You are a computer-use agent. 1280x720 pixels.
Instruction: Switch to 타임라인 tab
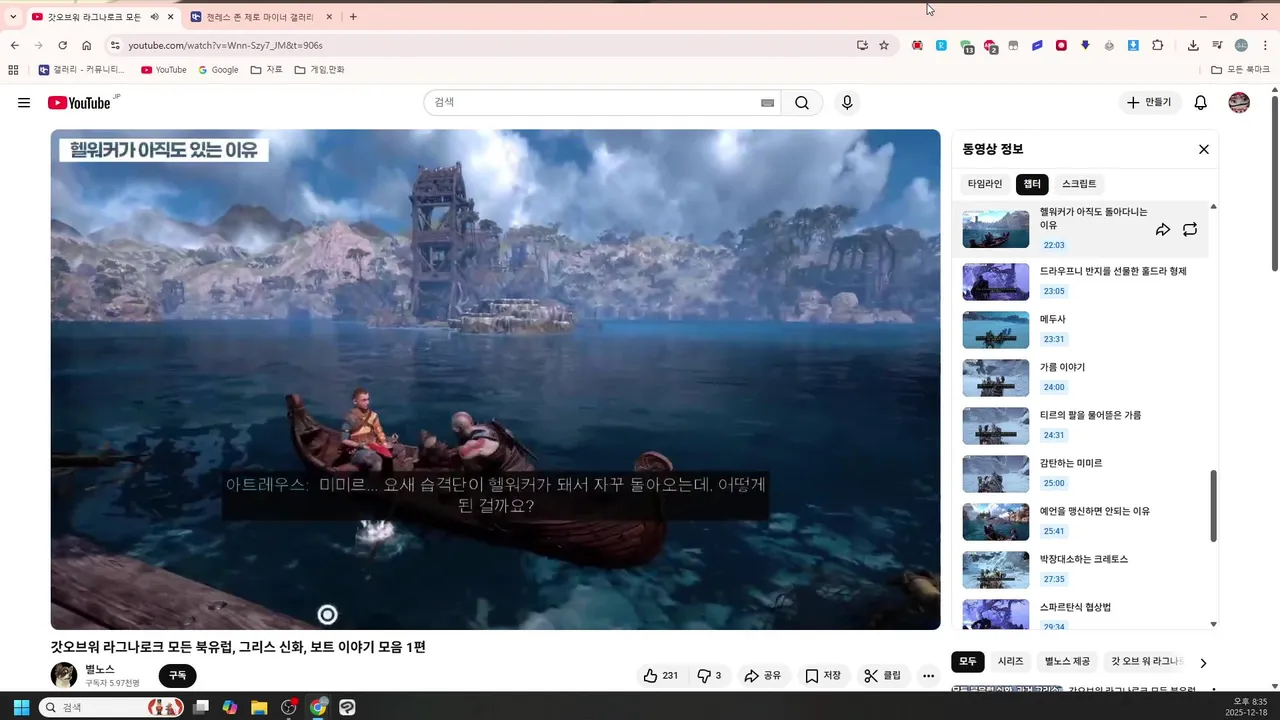click(x=984, y=184)
